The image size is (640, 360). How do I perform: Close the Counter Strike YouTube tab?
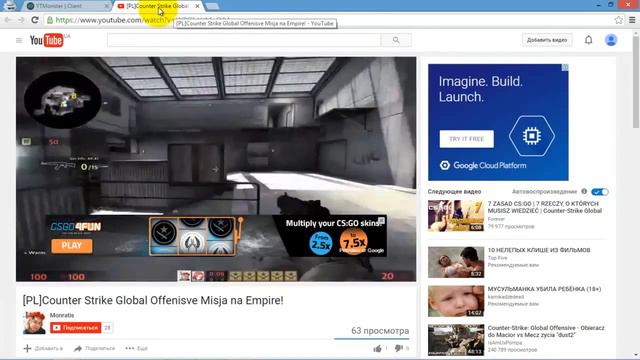tap(198, 6)
